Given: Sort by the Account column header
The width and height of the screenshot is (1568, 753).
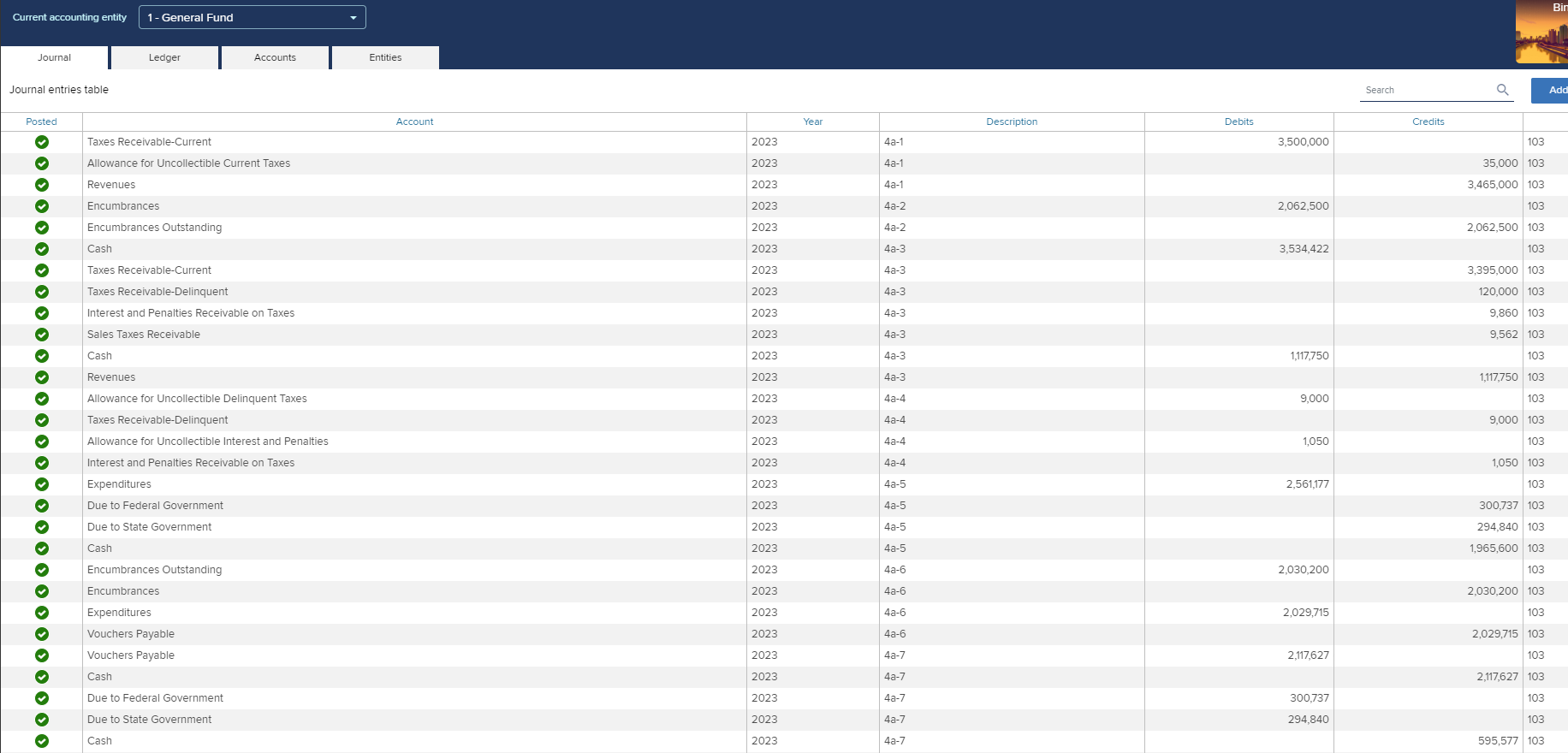Looking at the screenshot, I should pyautogui.click(x=414, y=122).
